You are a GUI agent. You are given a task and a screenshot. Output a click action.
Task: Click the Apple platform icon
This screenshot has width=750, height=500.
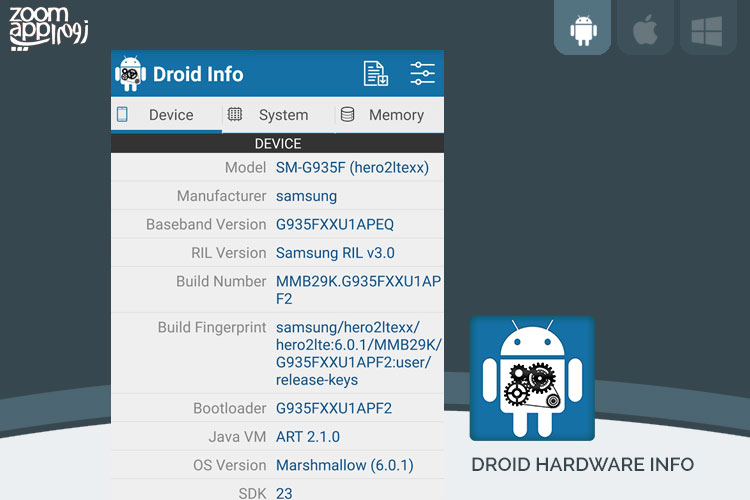[645, 30]
